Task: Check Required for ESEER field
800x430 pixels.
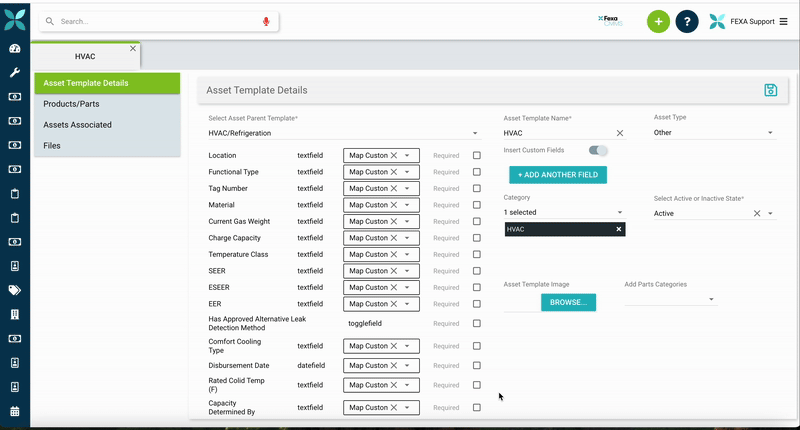Action: (477, 287)
